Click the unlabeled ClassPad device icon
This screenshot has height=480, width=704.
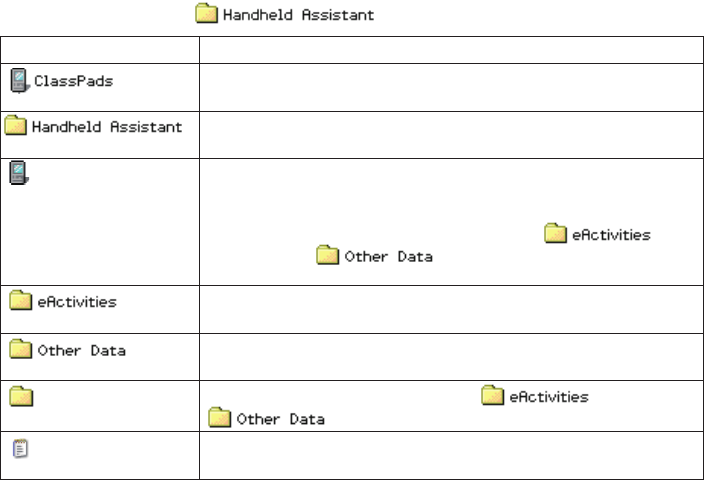19,173
